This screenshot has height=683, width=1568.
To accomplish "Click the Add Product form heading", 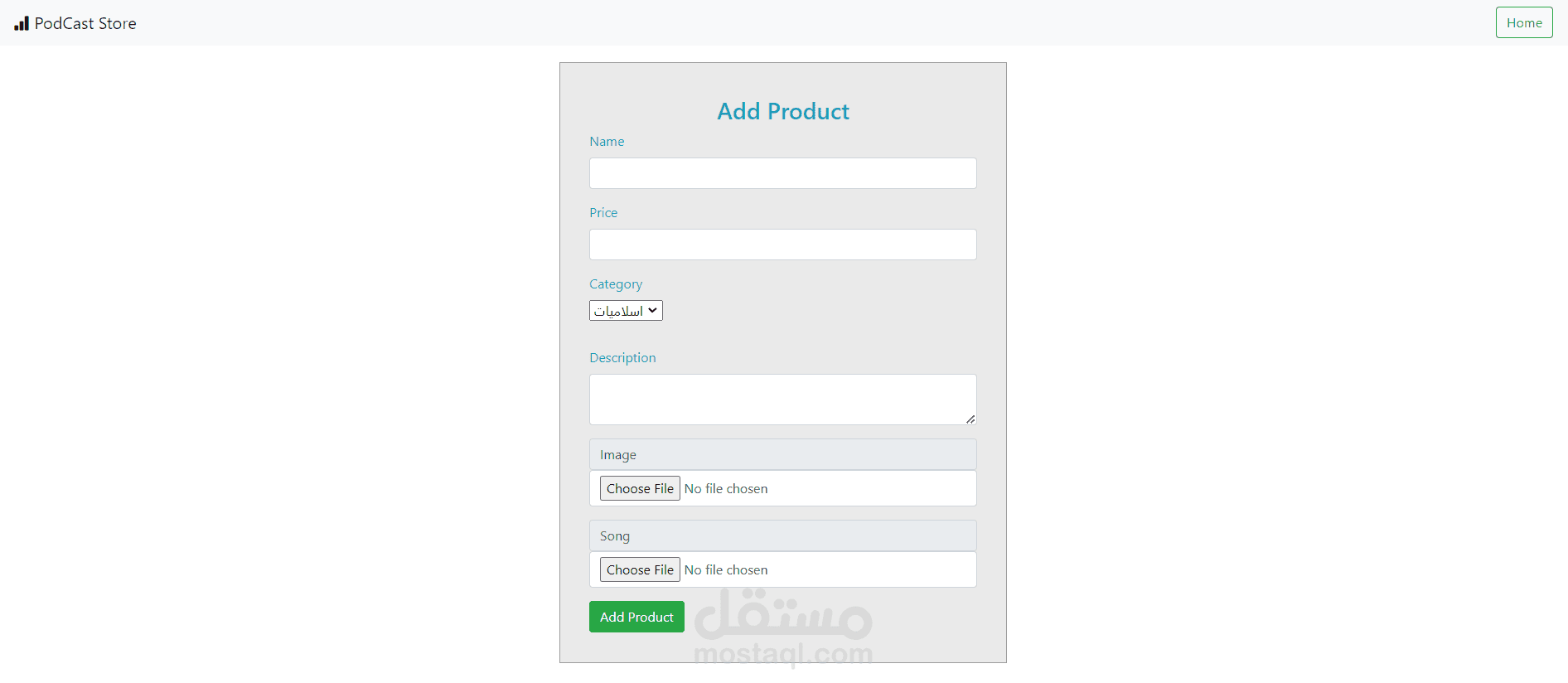I will coord(783,111).
